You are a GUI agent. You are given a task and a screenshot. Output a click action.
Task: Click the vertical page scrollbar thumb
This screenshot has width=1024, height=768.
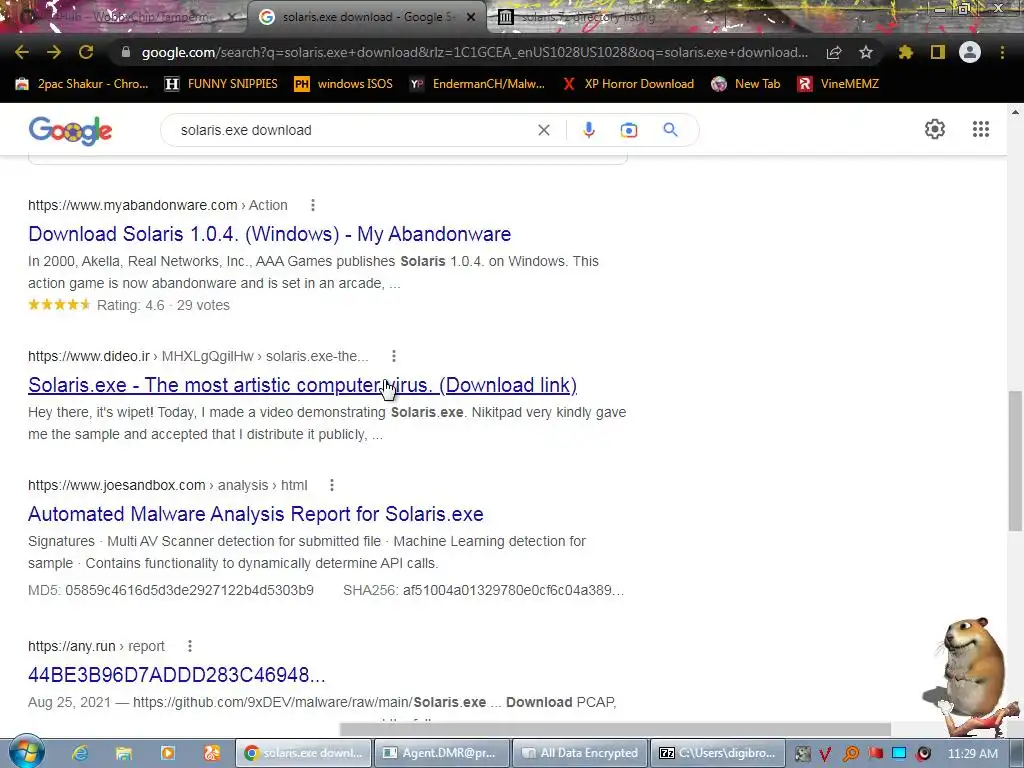point(1015,460)
